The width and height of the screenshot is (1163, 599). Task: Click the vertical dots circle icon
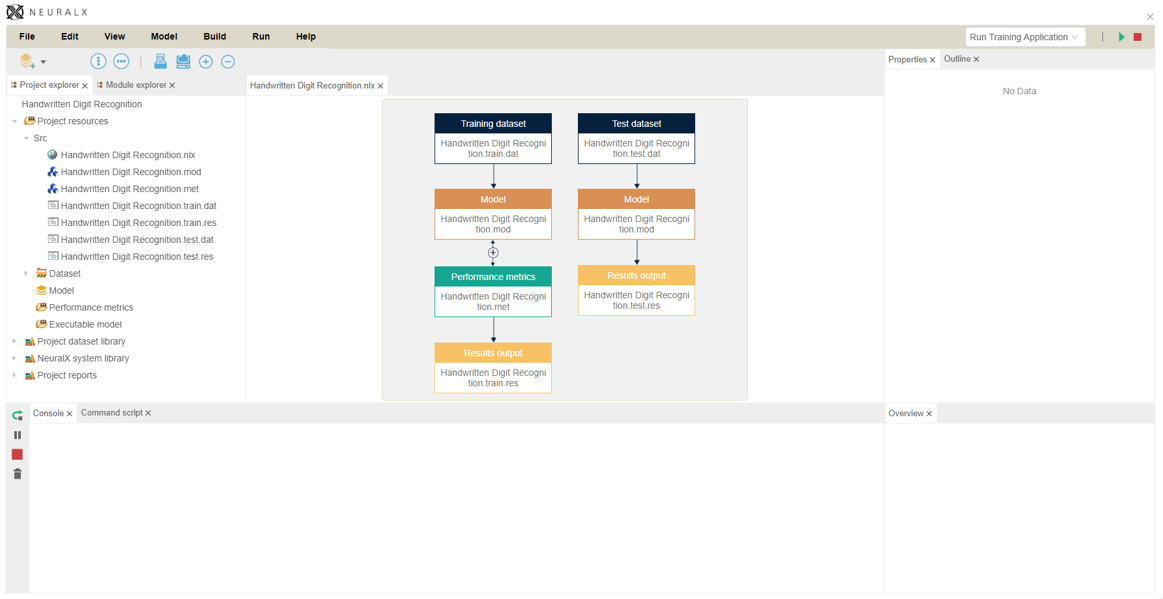[98, 62]
